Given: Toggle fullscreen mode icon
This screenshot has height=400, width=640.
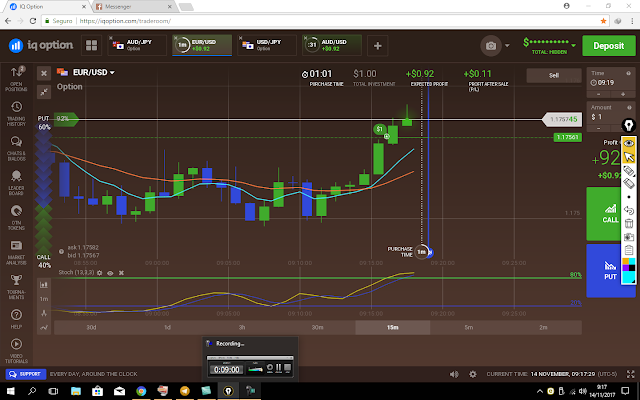Looking at the screenshot, I should (631, 374).
